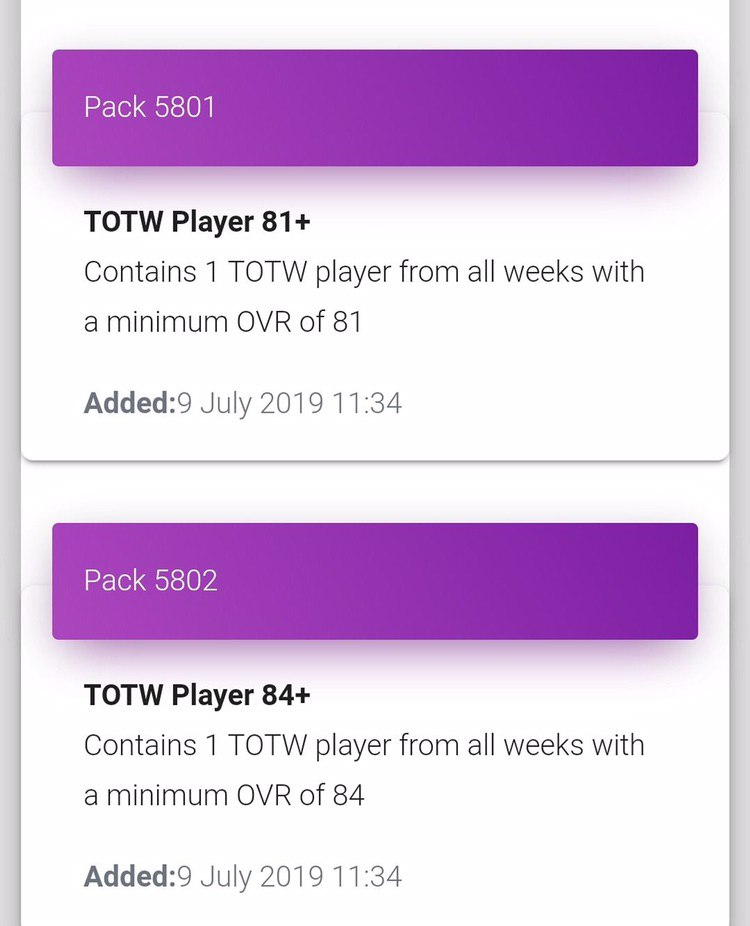Click the "Pack 5801" title text
Viewport: 750px width, 926px height.
coord(150,108)
